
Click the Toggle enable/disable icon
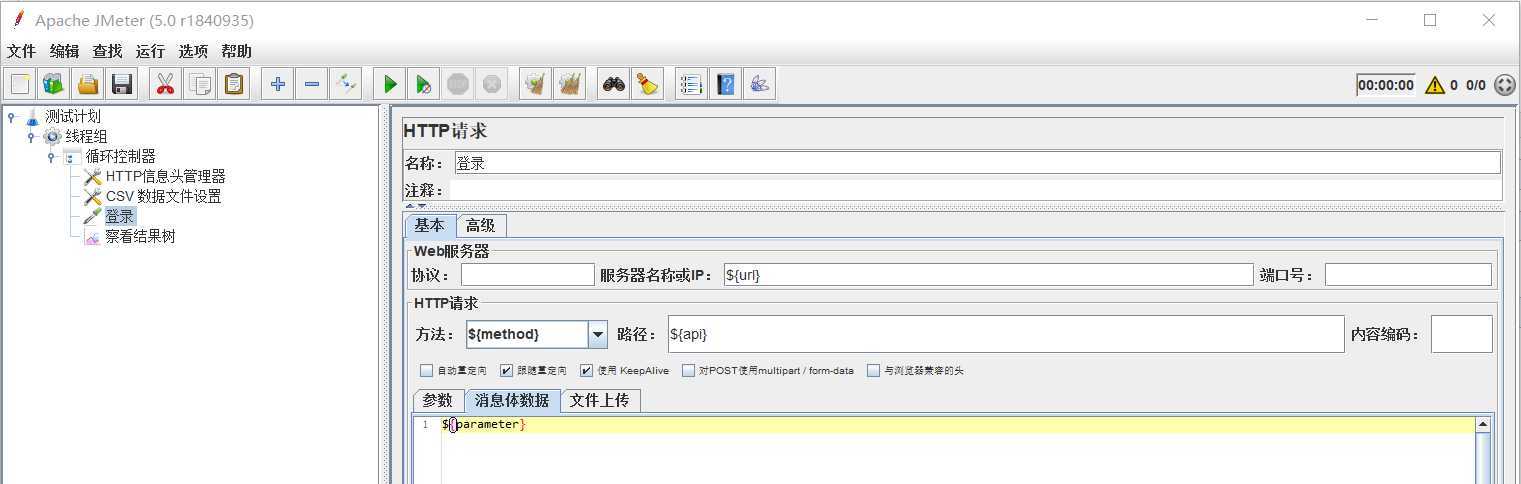pos(346,85)
